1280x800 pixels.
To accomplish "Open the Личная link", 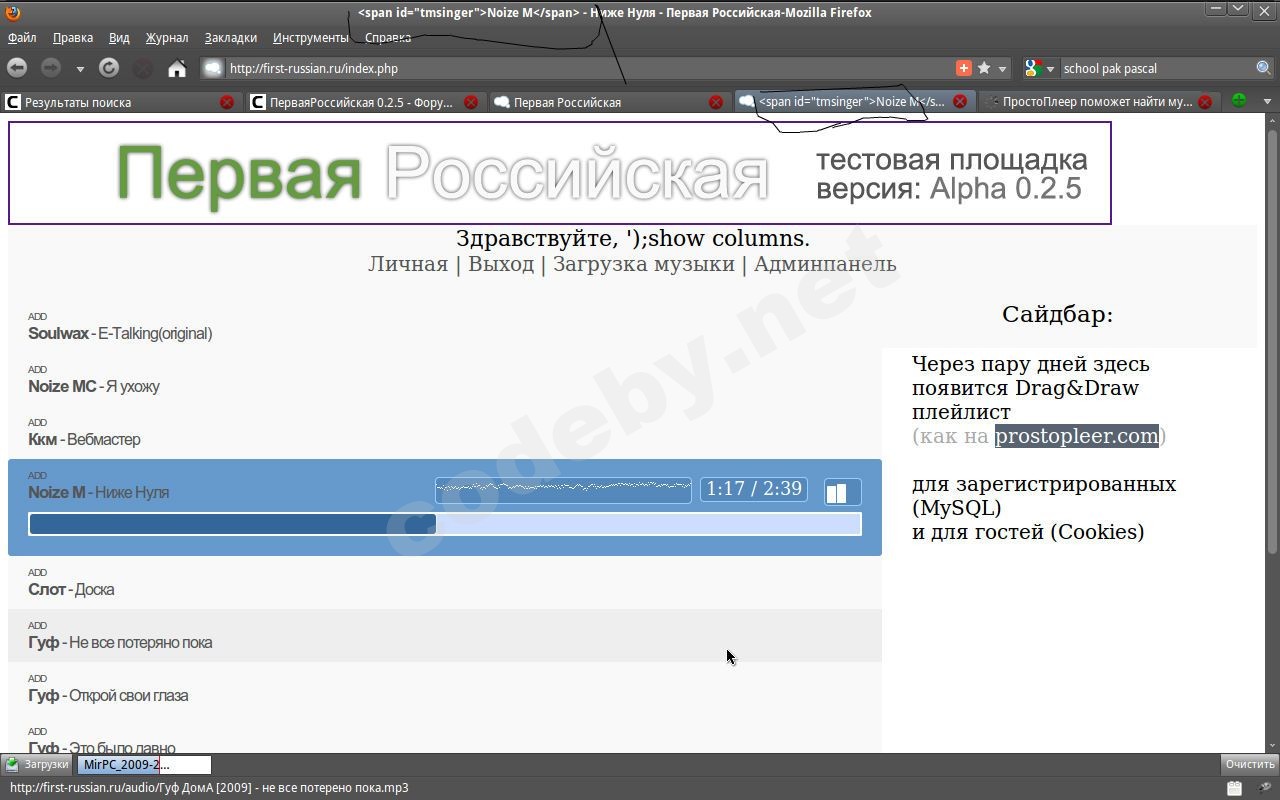I will [x=408, y=264].
